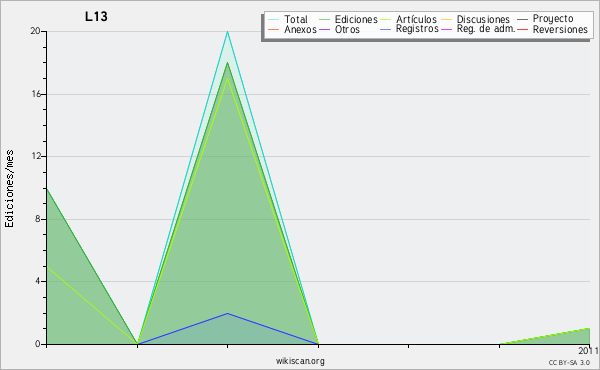Viewport: 600px width, 370px height.
Task: Select the Proyecto legend entry
Action: 553,19
